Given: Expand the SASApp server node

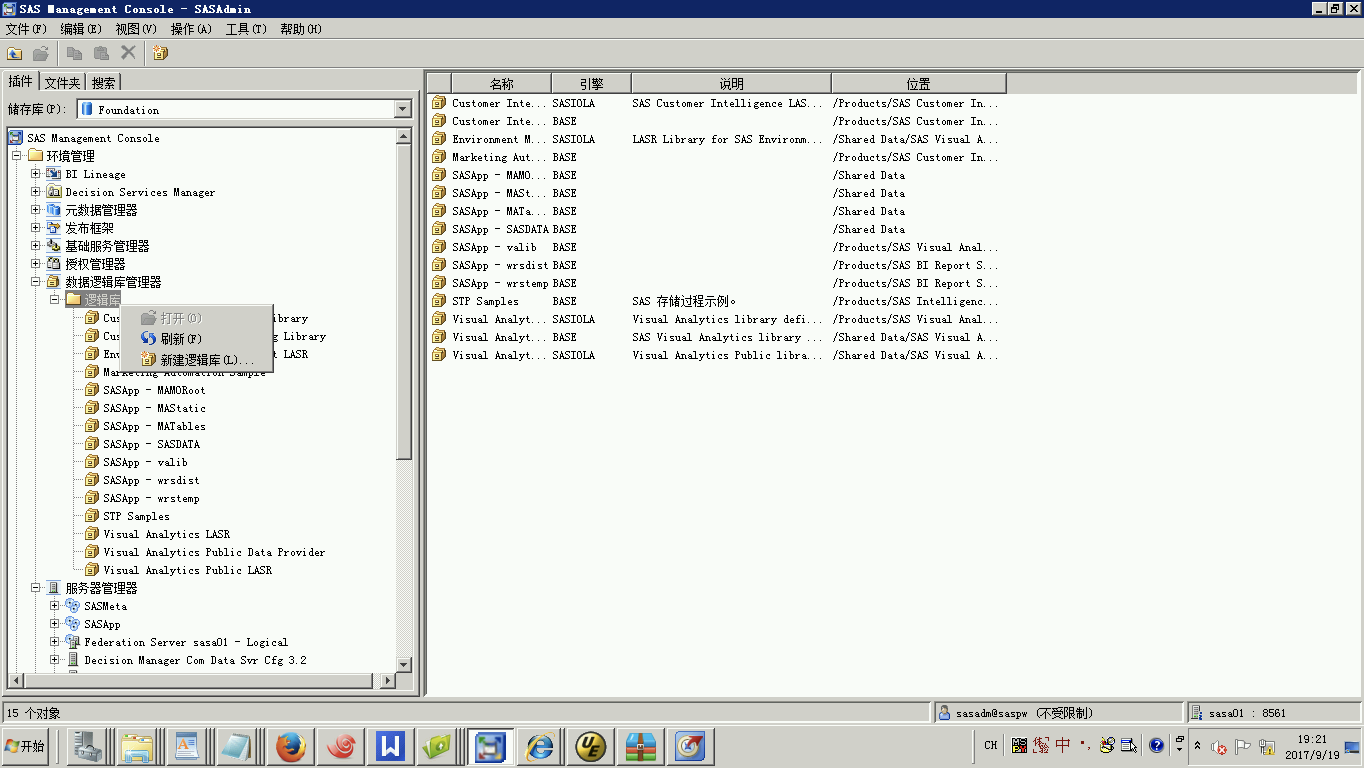Looking at the screenshot, I should pyautogui.click(x=55, y=624).
